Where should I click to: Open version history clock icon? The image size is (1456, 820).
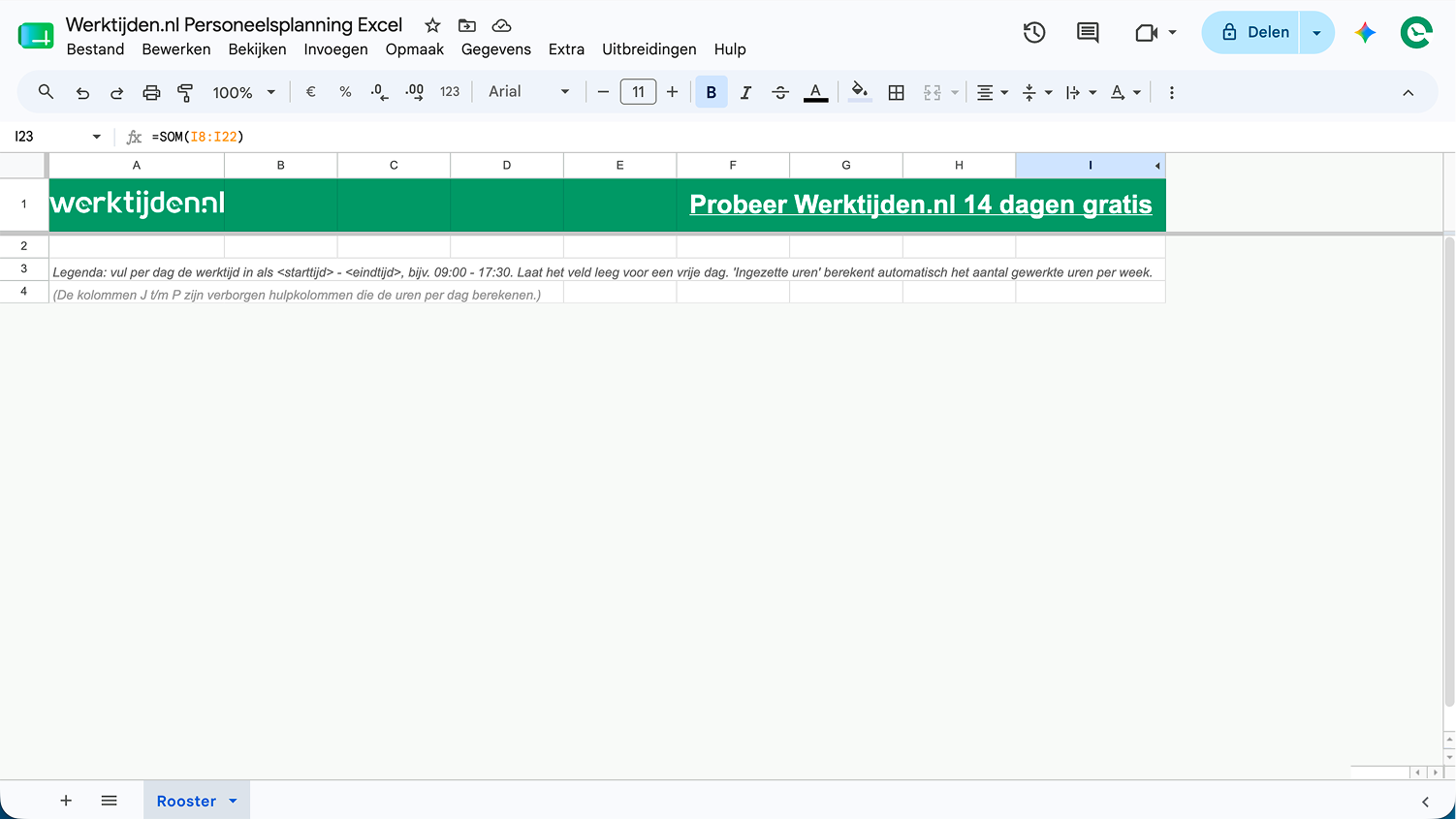point(1034,32)
